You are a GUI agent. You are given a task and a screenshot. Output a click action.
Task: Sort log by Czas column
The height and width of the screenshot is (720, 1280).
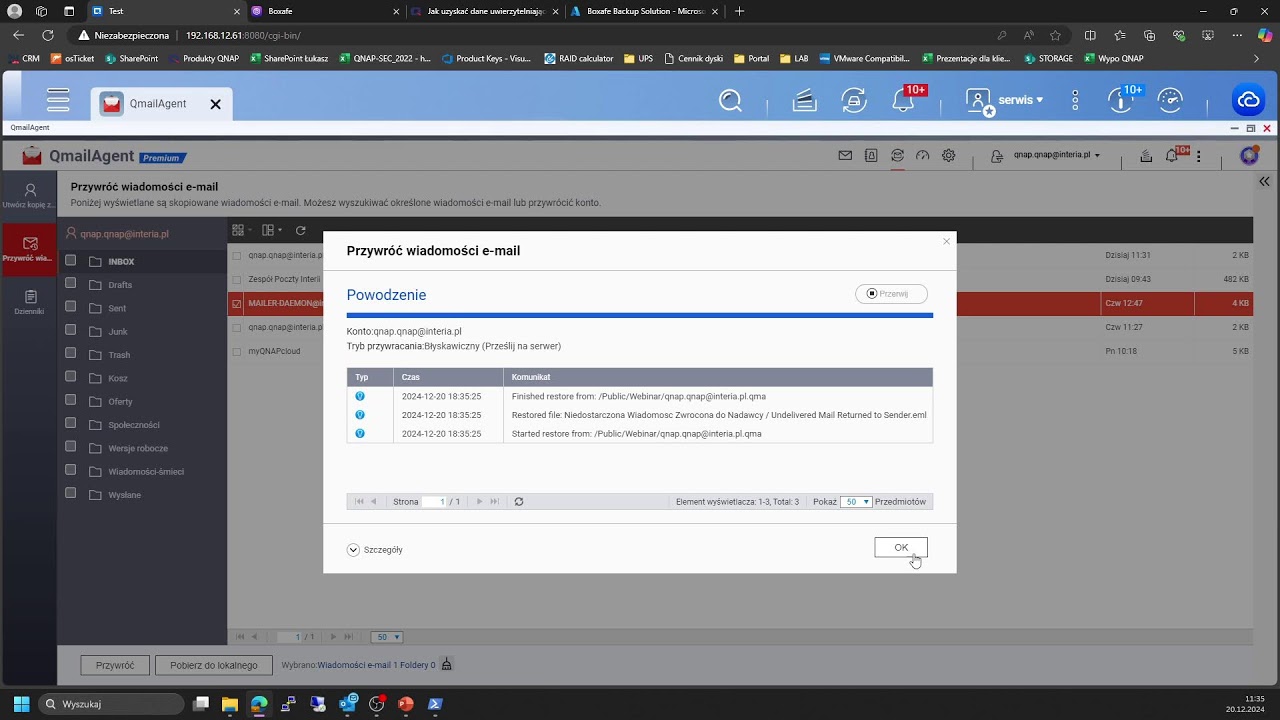(x=448, y=377)
